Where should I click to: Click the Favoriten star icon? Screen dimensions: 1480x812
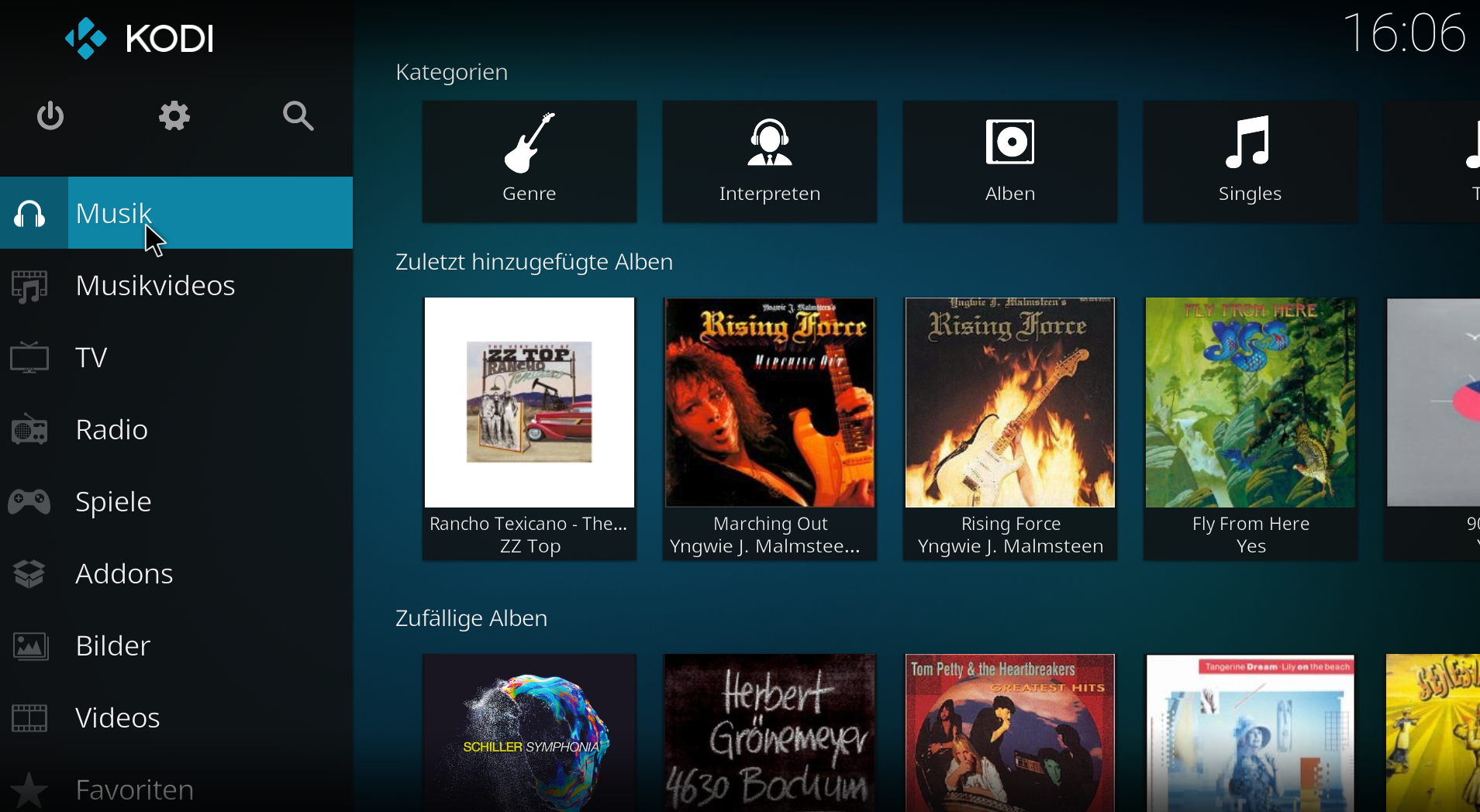click(x=29, y=790)
